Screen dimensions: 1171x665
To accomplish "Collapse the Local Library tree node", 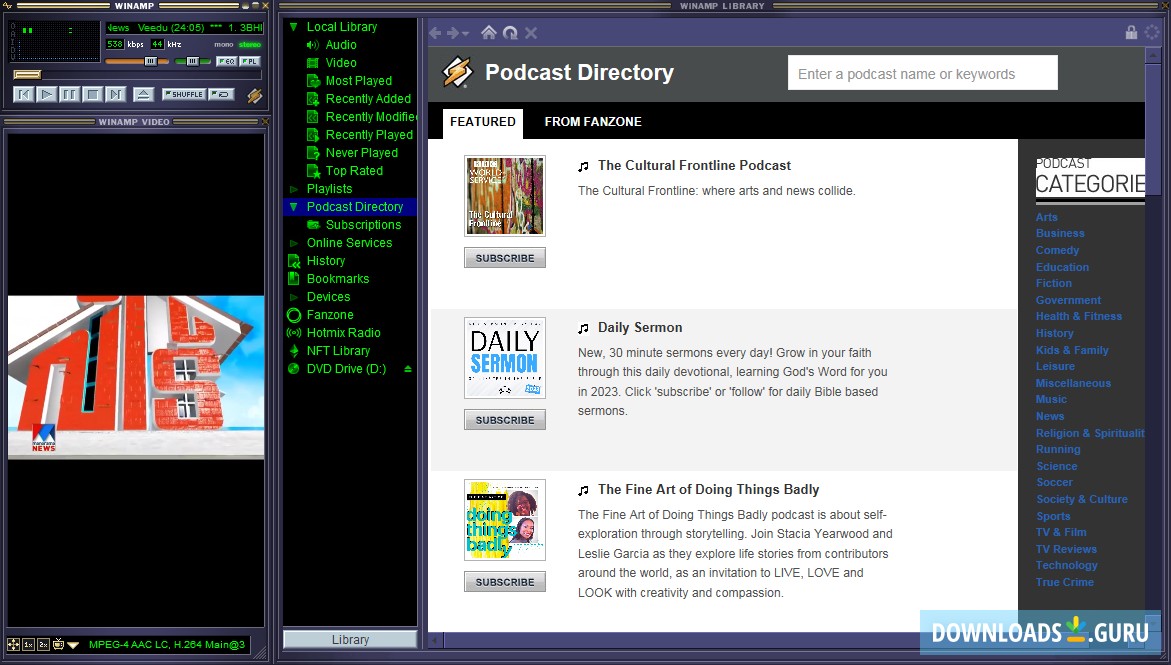I will pyautogui.click(x=293, y=27).
